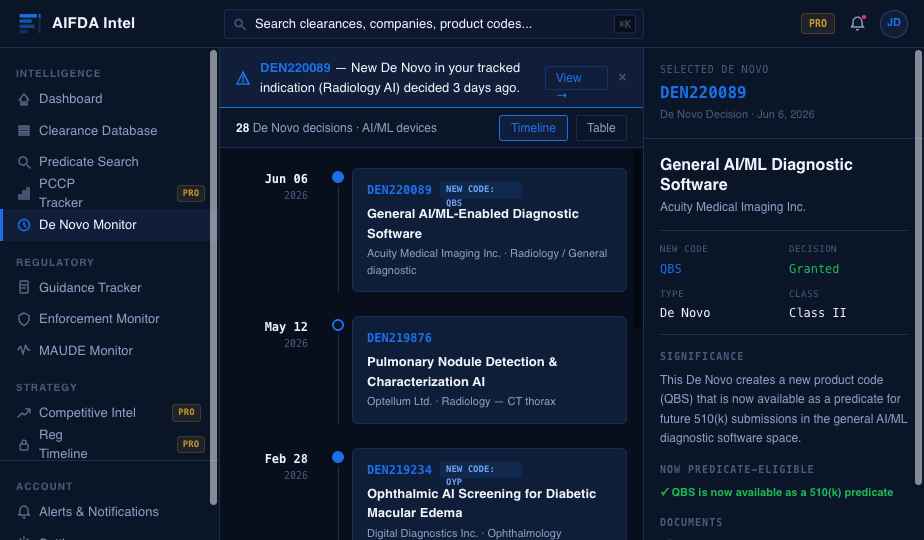Switch to Timeline view
Image resolution: width=924 pixels, height=540 pixels.
(x=533, y=128)
